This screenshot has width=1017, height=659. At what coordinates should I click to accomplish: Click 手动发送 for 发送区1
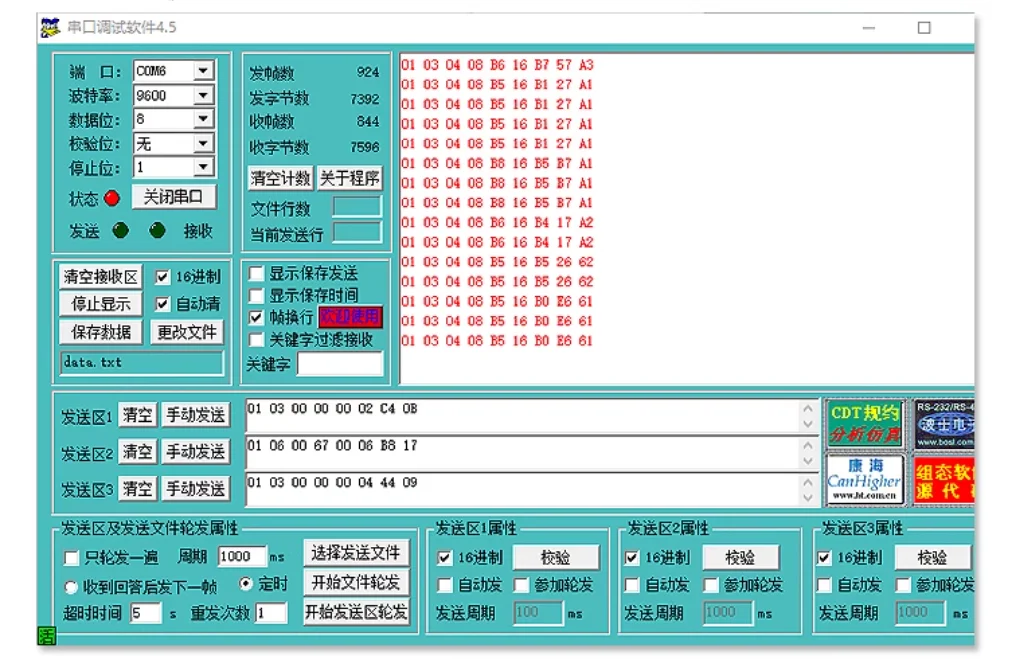(195, 415)
